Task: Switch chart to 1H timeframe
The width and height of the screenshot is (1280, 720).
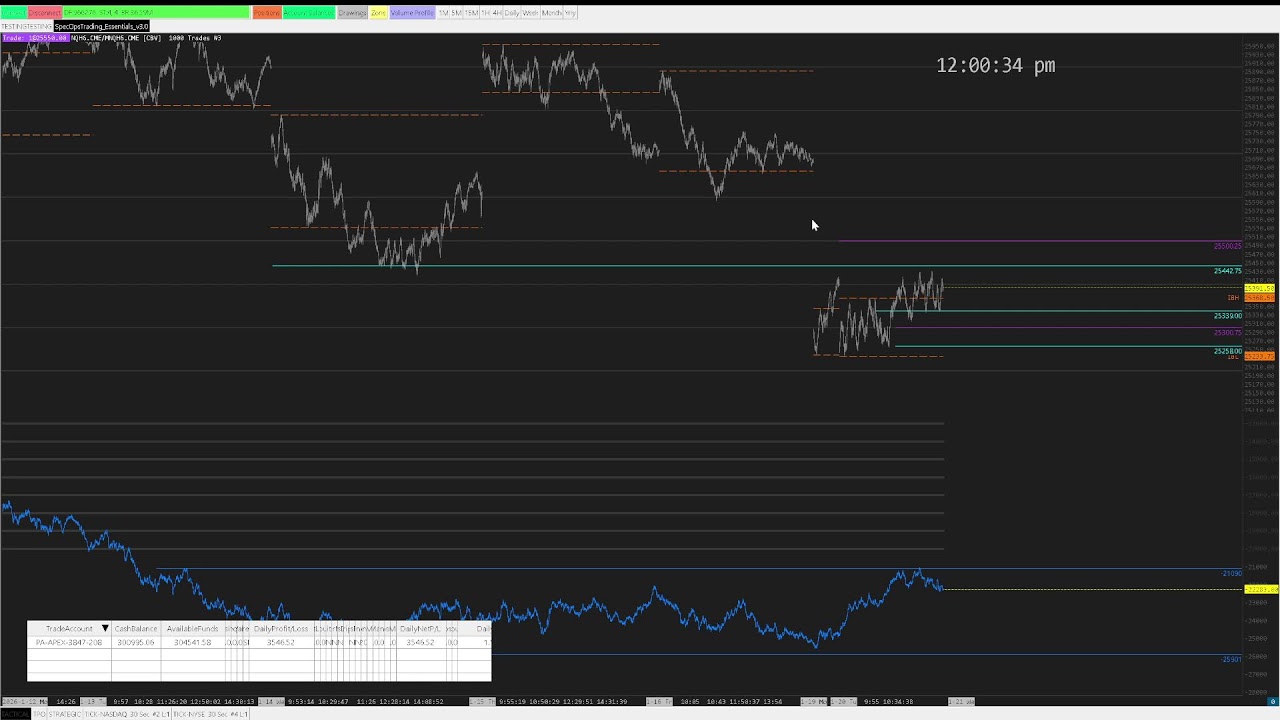Action: (485, 13)
